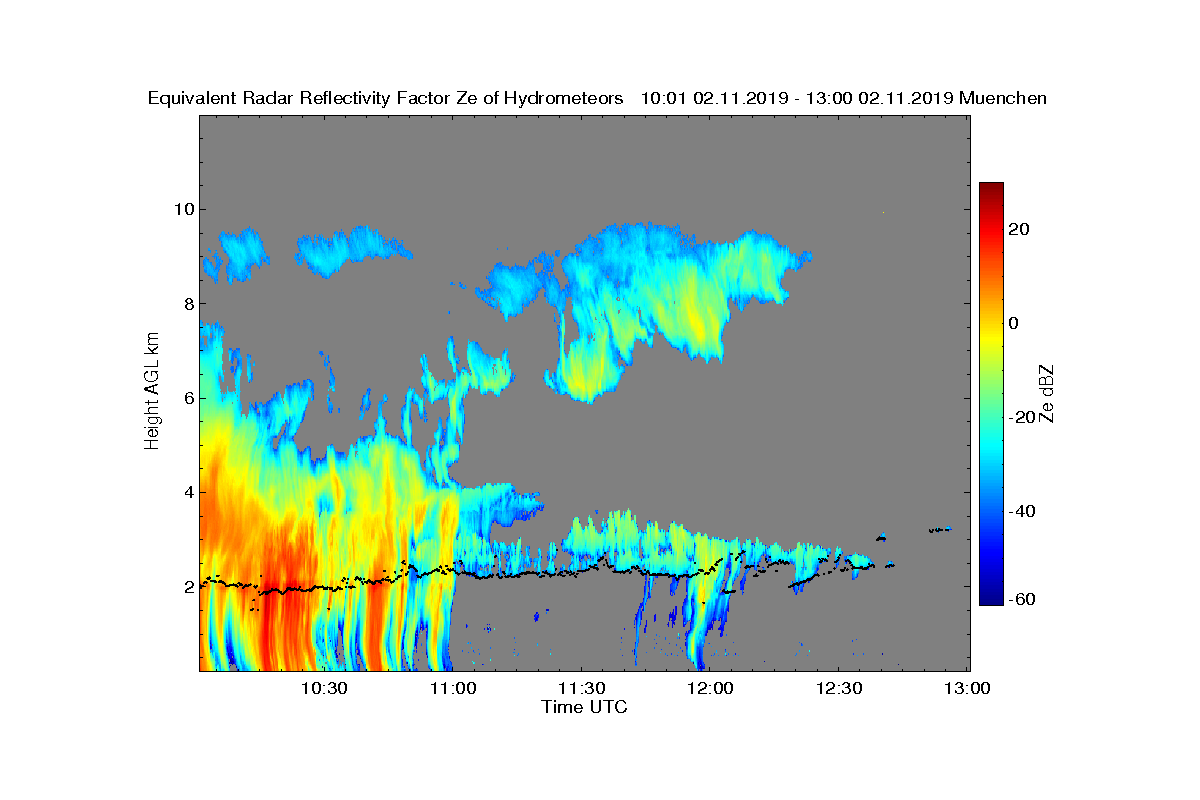The height and width of the screenshot is (800, 1200).
Task: Click the '6' height axis tick label
Action: (x=187, y=398)
